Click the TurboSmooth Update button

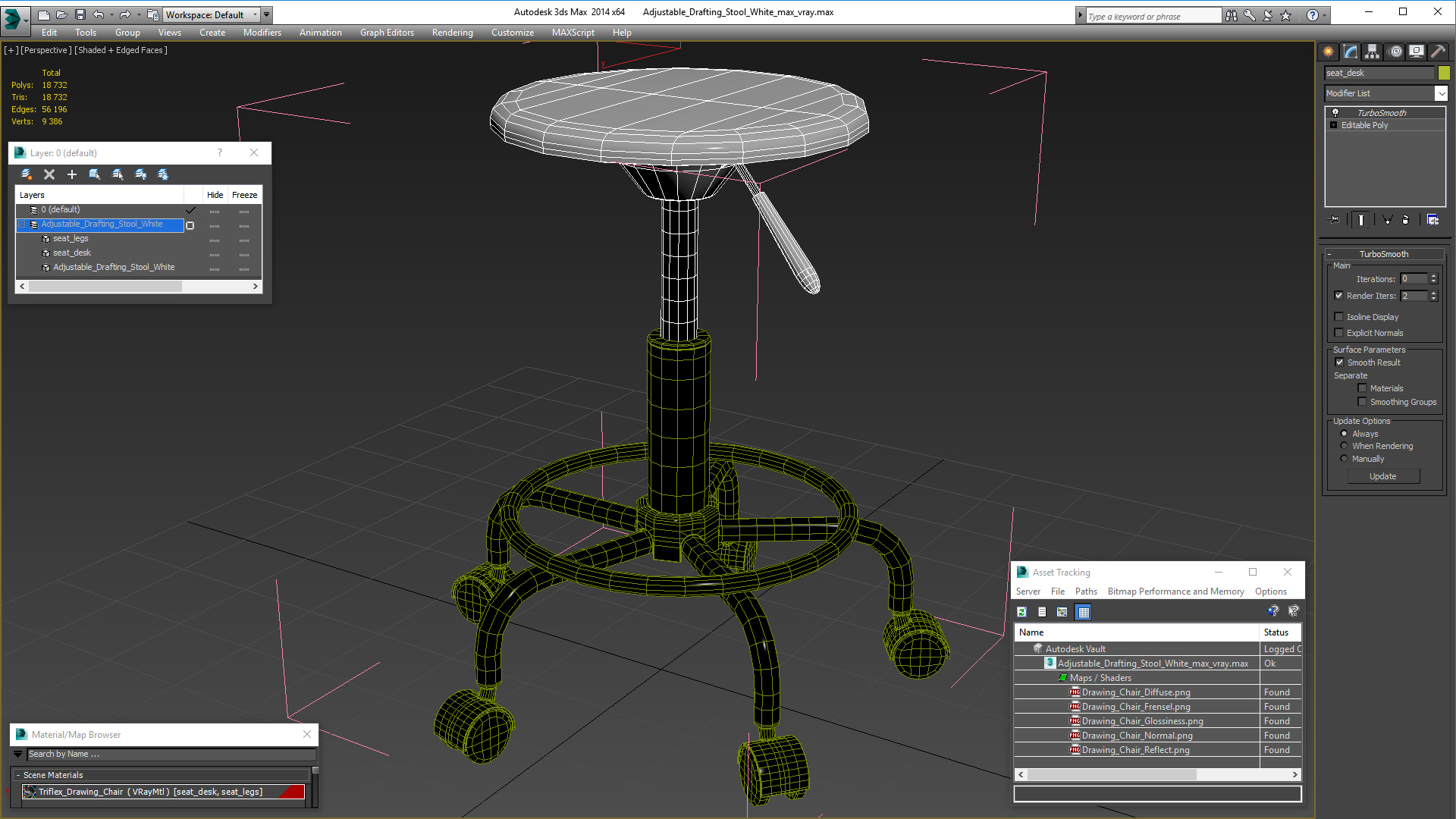click(x=1382, y=476)
